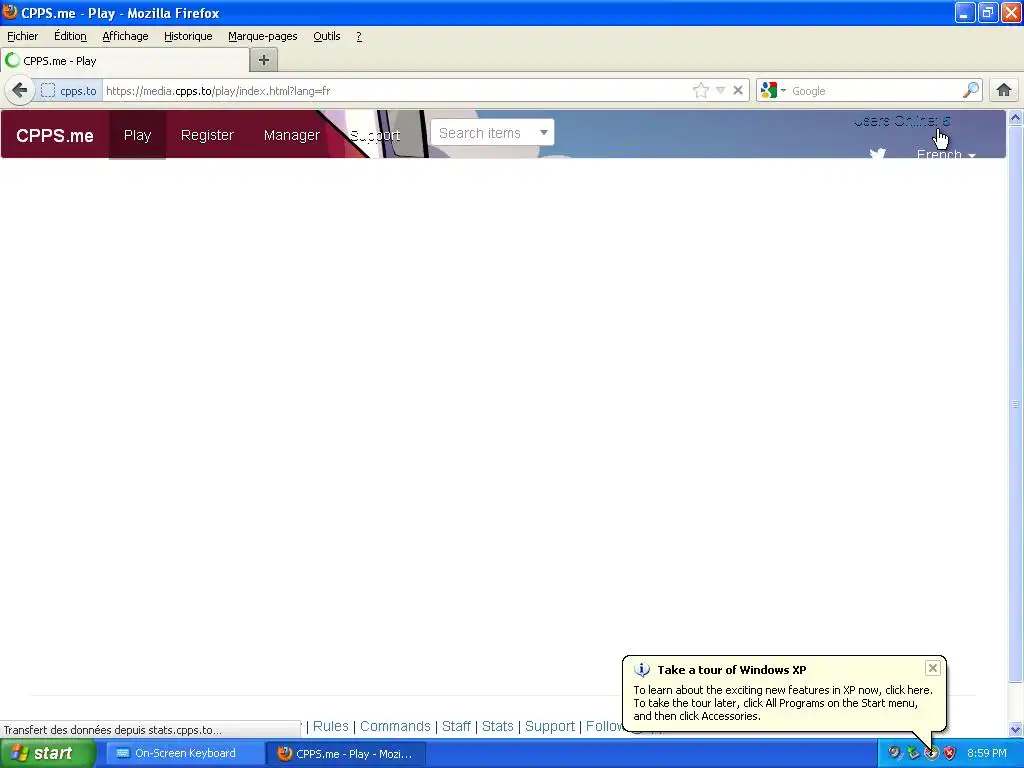
Task: Open a new tab with plus button
Action: click(x=264, y=60)
